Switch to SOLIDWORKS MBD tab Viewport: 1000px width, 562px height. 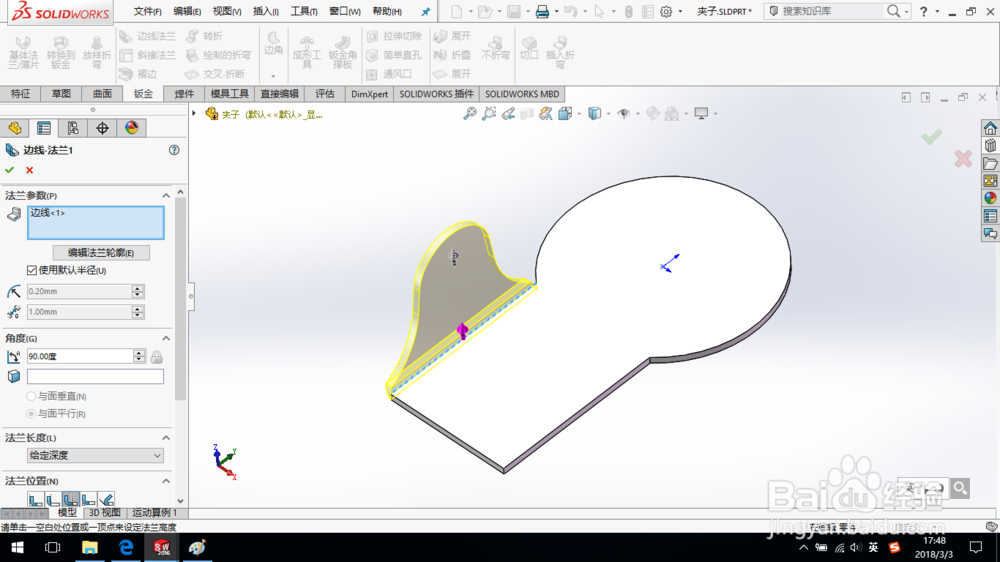tap(522, 94)
